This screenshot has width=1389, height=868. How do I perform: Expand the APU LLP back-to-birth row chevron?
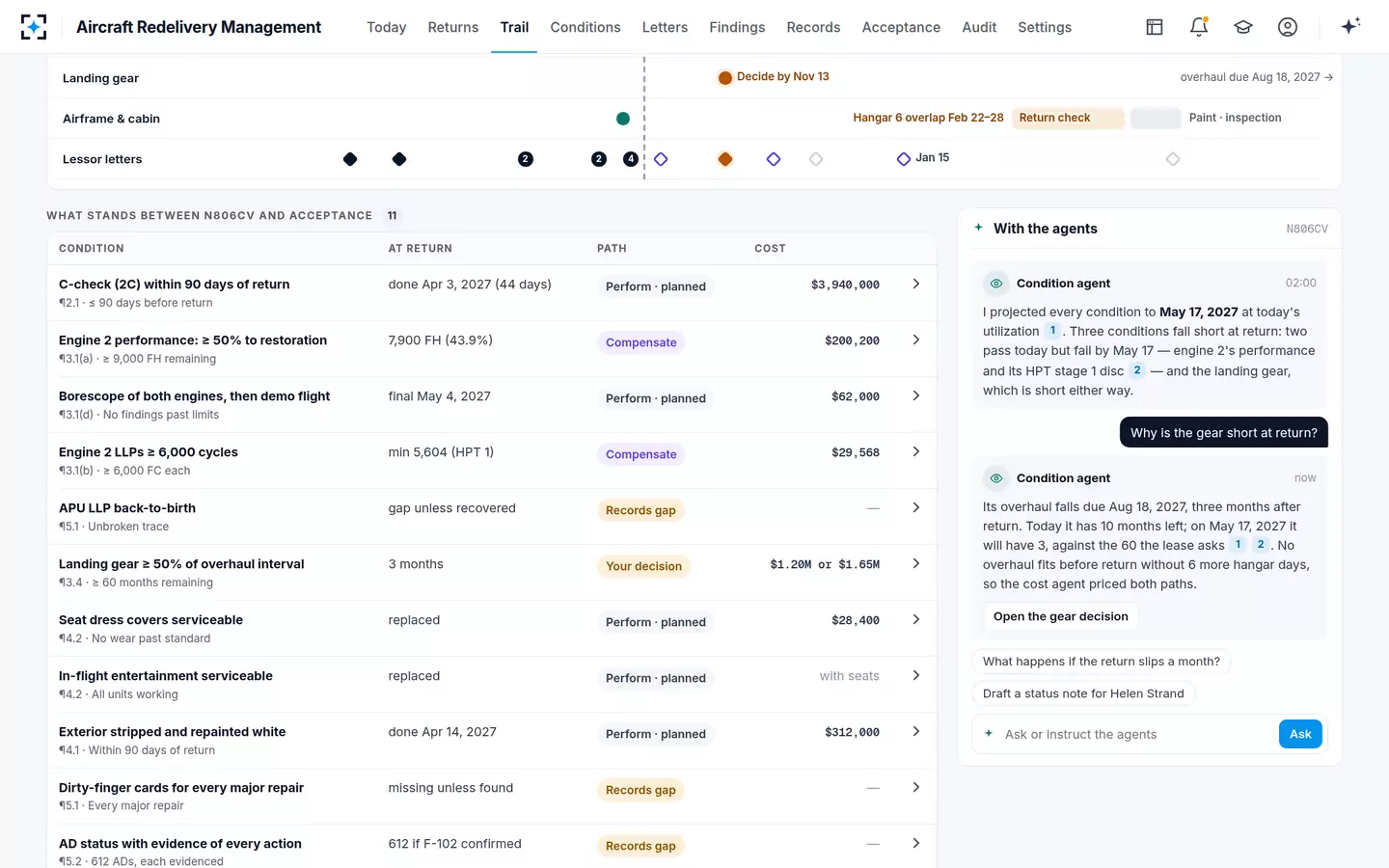pyautogui.click(x=916, y=508)
